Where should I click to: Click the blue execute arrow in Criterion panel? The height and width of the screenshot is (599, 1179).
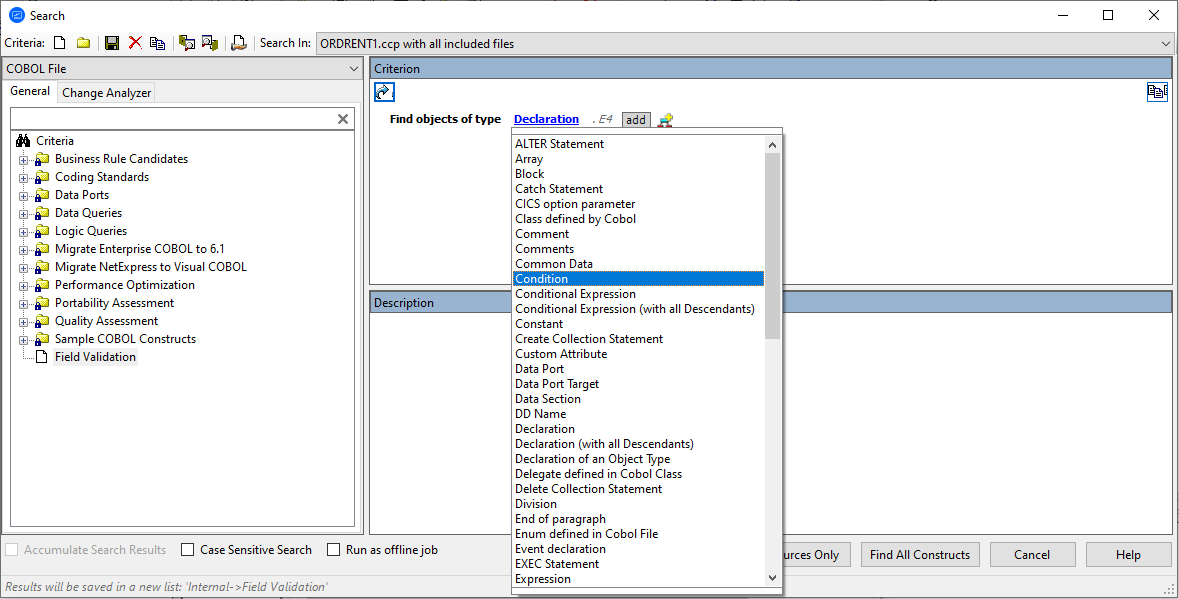click(384, 91)
